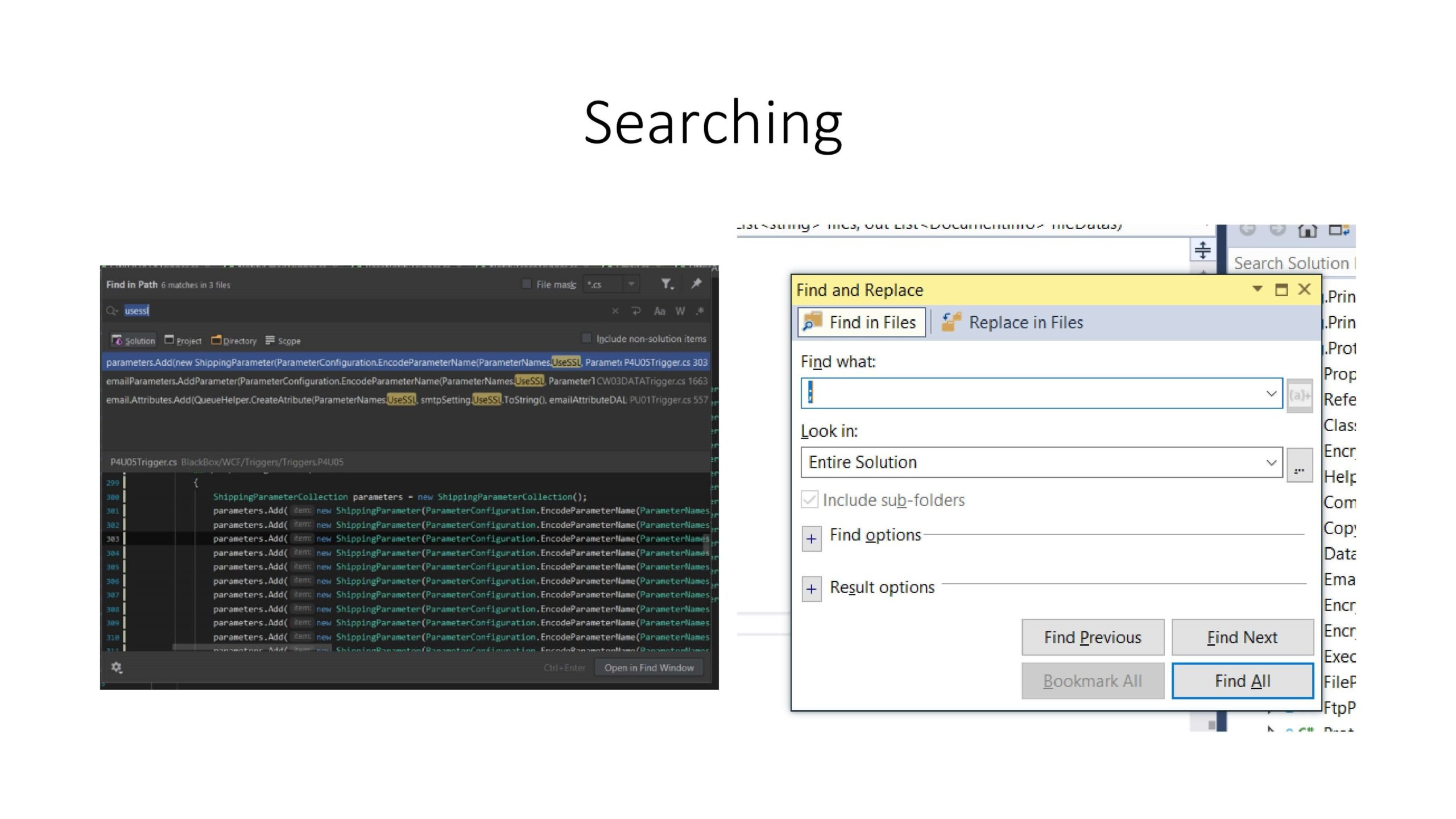Viewport: 1456px width, 819px height.
Task: Toggle Include sub-folders checkbox
Action: tap(809, 500)
